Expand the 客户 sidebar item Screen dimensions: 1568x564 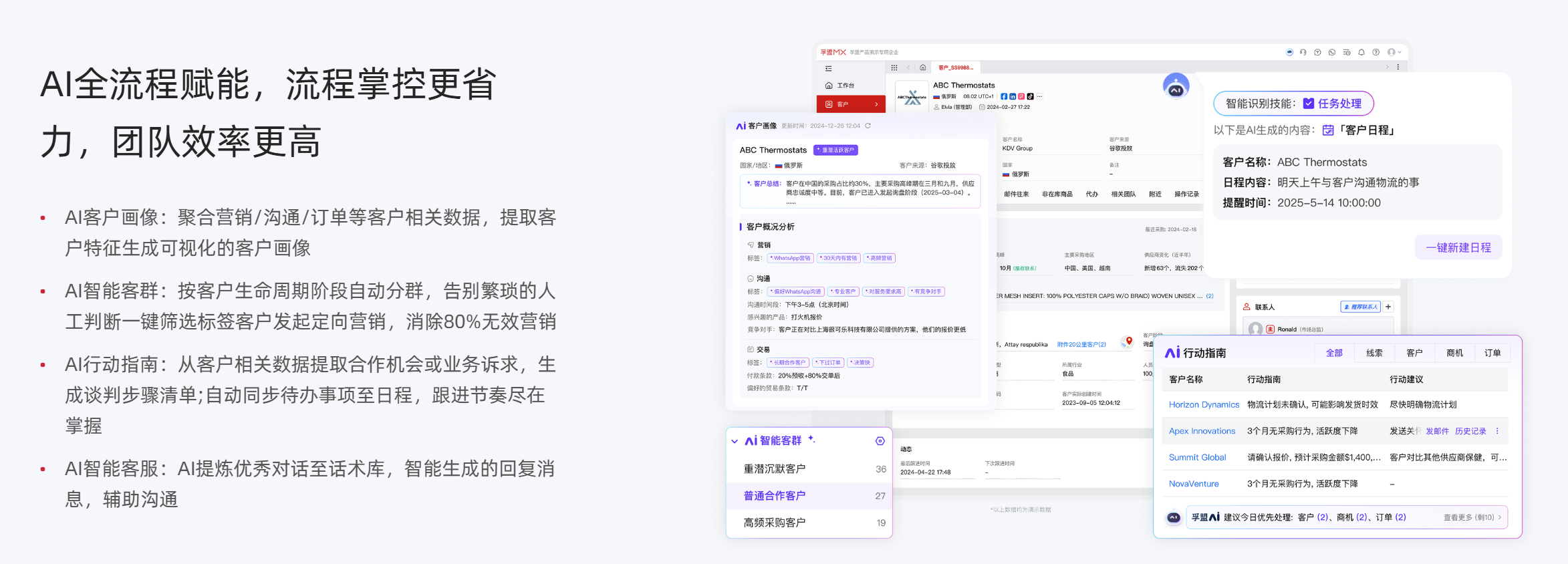coord(851,104)
